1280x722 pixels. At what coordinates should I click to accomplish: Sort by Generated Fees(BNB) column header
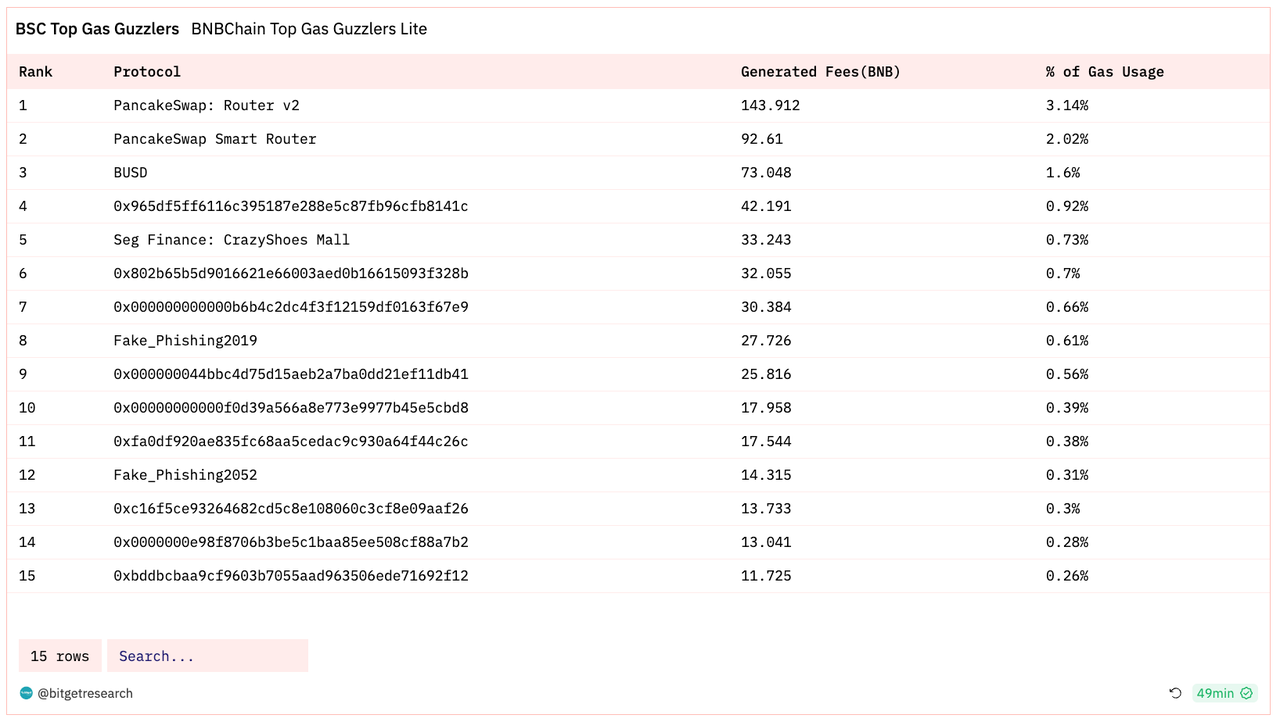pyautogui.click(x=820, y=72)
